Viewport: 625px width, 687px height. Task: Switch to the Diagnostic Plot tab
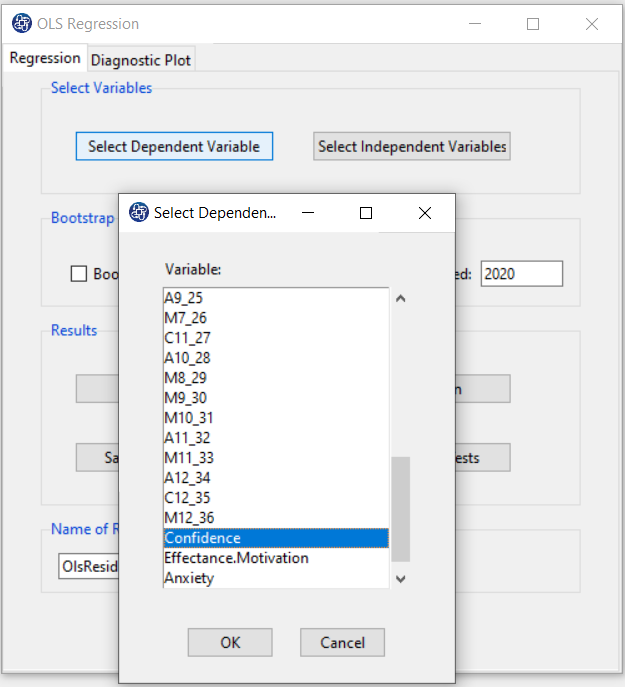[x=141, y=60]
